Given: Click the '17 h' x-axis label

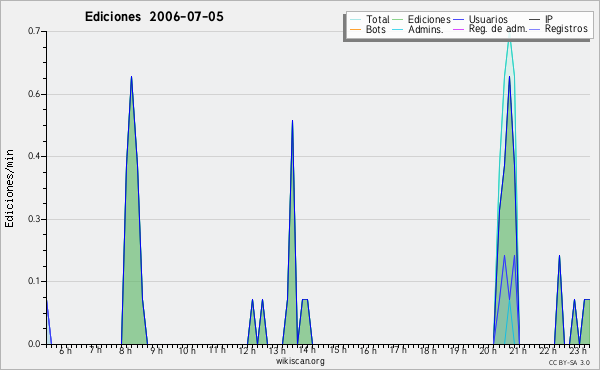Looking at the screenshot, I should click(398, 350).
